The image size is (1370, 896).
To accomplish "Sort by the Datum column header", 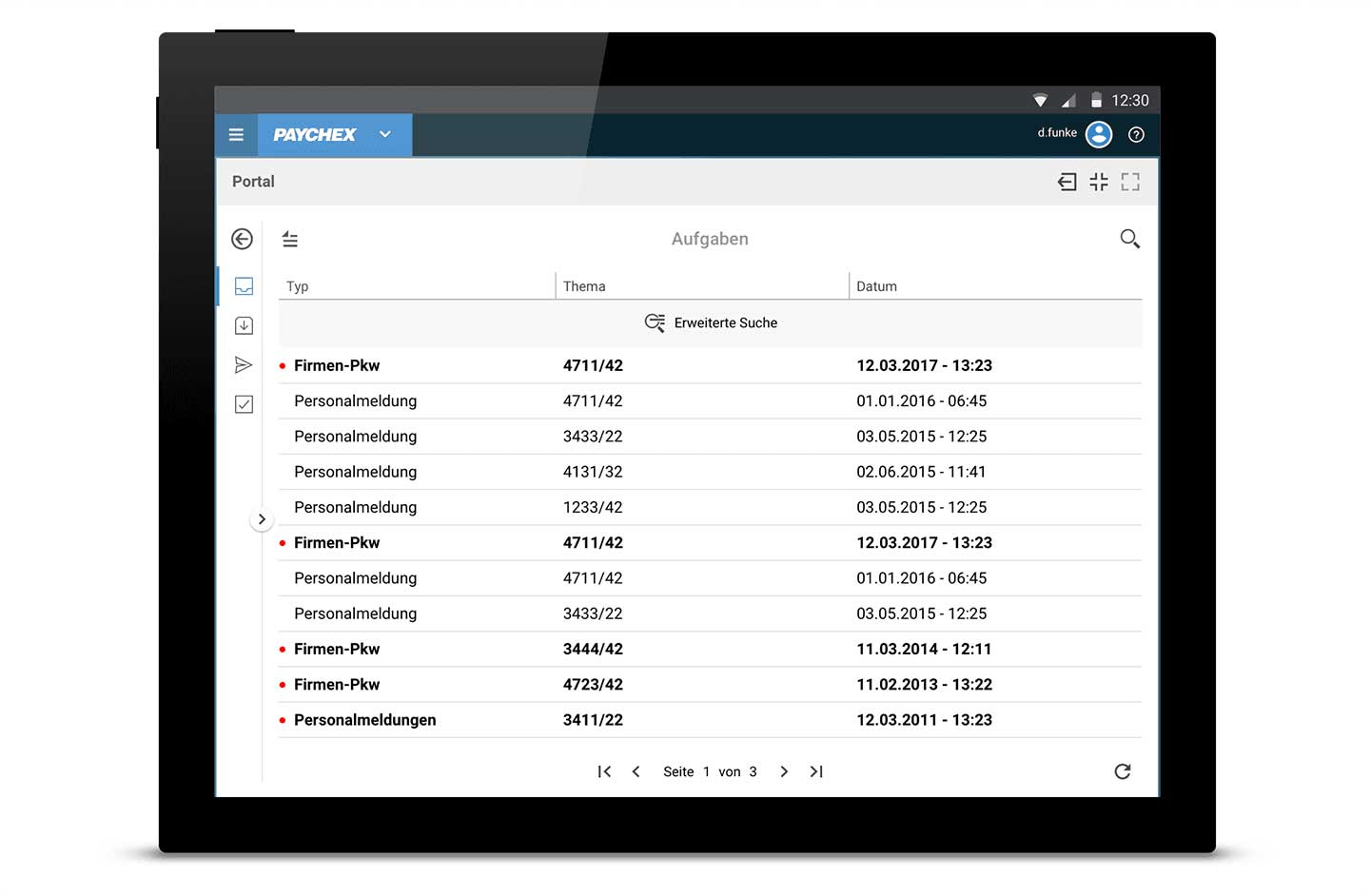I will tap(876, 286).
